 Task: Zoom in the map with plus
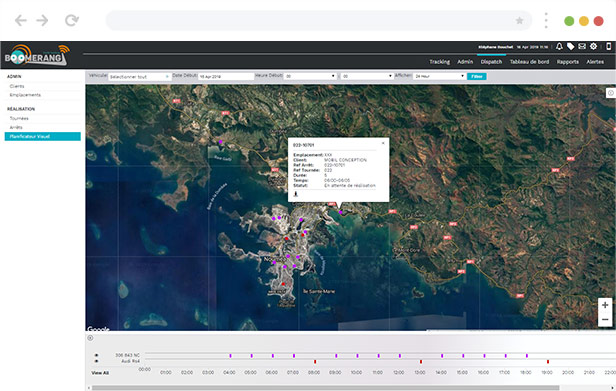pyautogui.click(x=605, y=305)
